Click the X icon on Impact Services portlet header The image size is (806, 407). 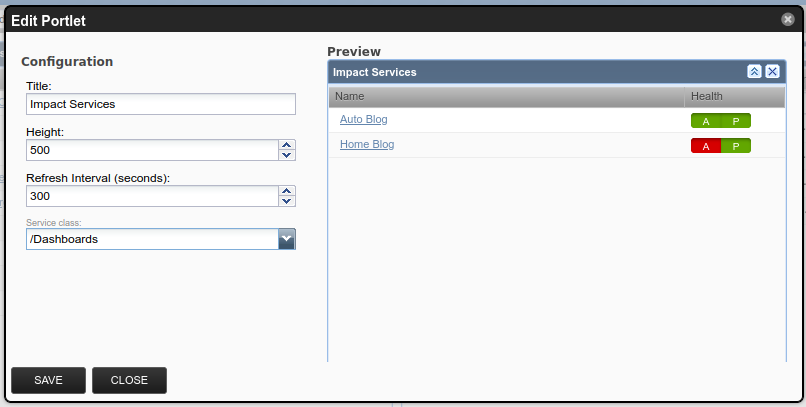pyautogui.click(x=772, y=72)
